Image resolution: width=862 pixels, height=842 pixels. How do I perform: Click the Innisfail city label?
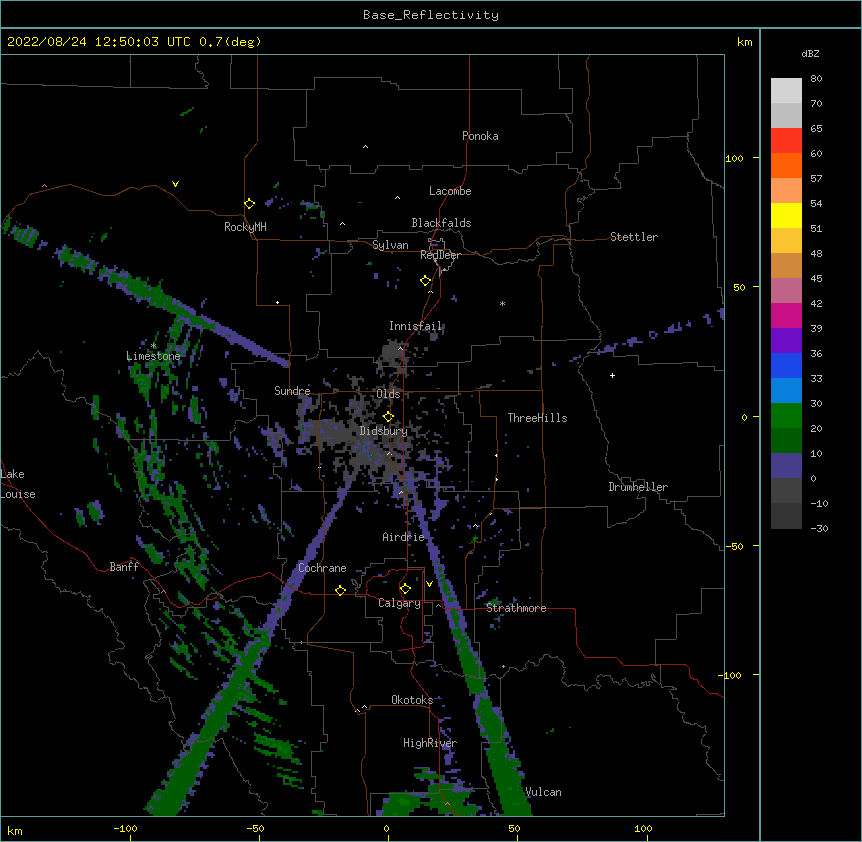pyautogui.click(x=416, y=326)
